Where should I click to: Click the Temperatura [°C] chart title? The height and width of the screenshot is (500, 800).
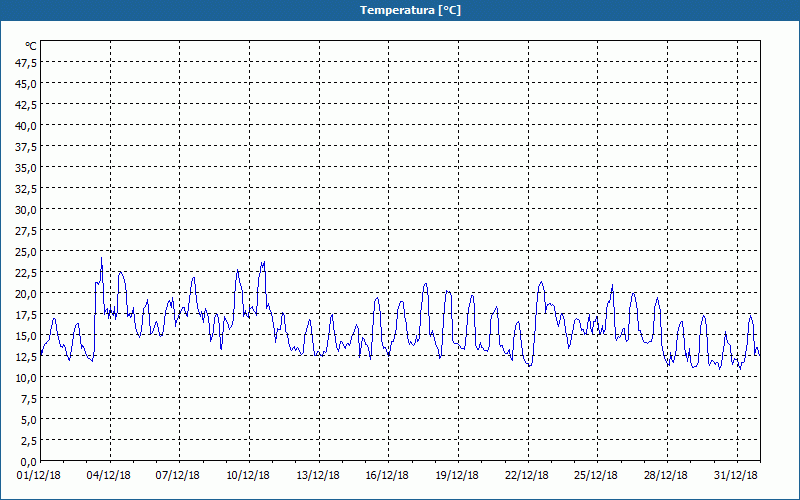coord(410,10)
